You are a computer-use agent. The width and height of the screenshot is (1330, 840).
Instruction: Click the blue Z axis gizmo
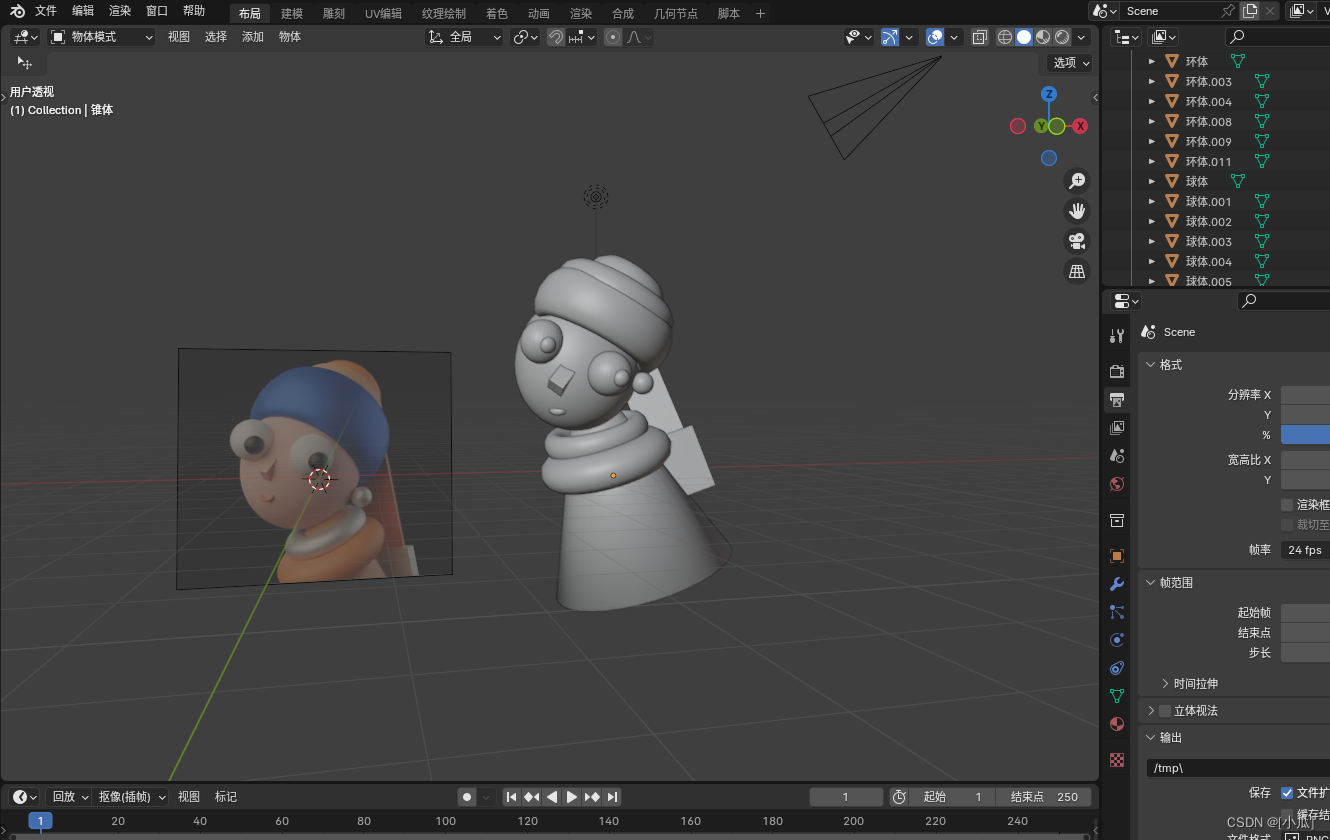(1049, 94)
